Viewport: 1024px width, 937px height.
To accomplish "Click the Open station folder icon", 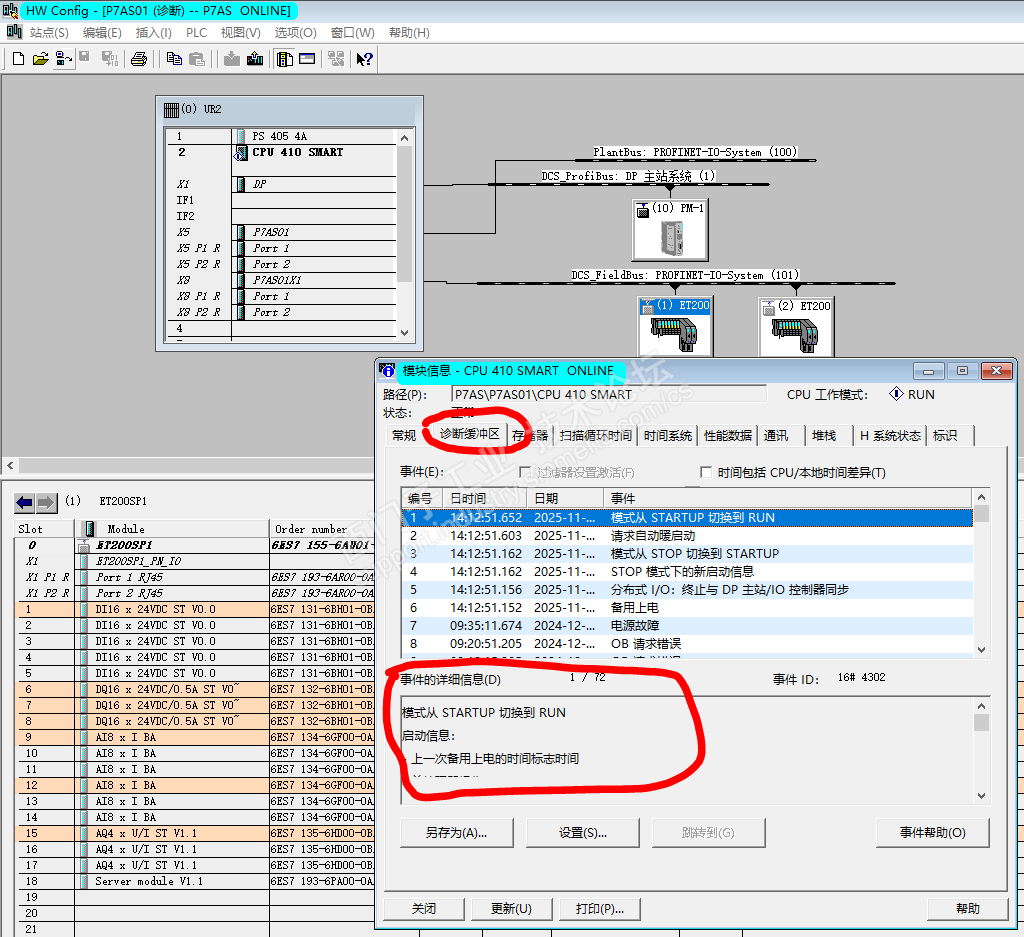I will pyautogui.click(x=40, y=59).
